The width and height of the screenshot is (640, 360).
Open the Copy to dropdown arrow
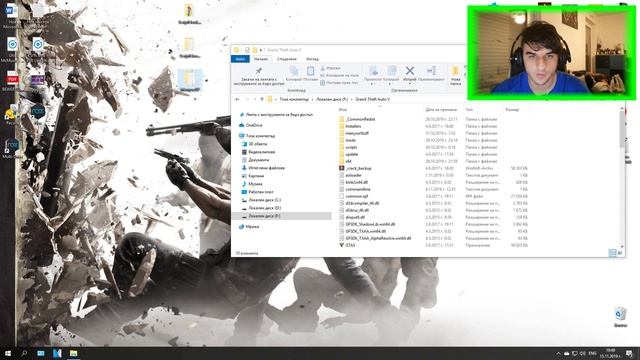pos(390,84)
